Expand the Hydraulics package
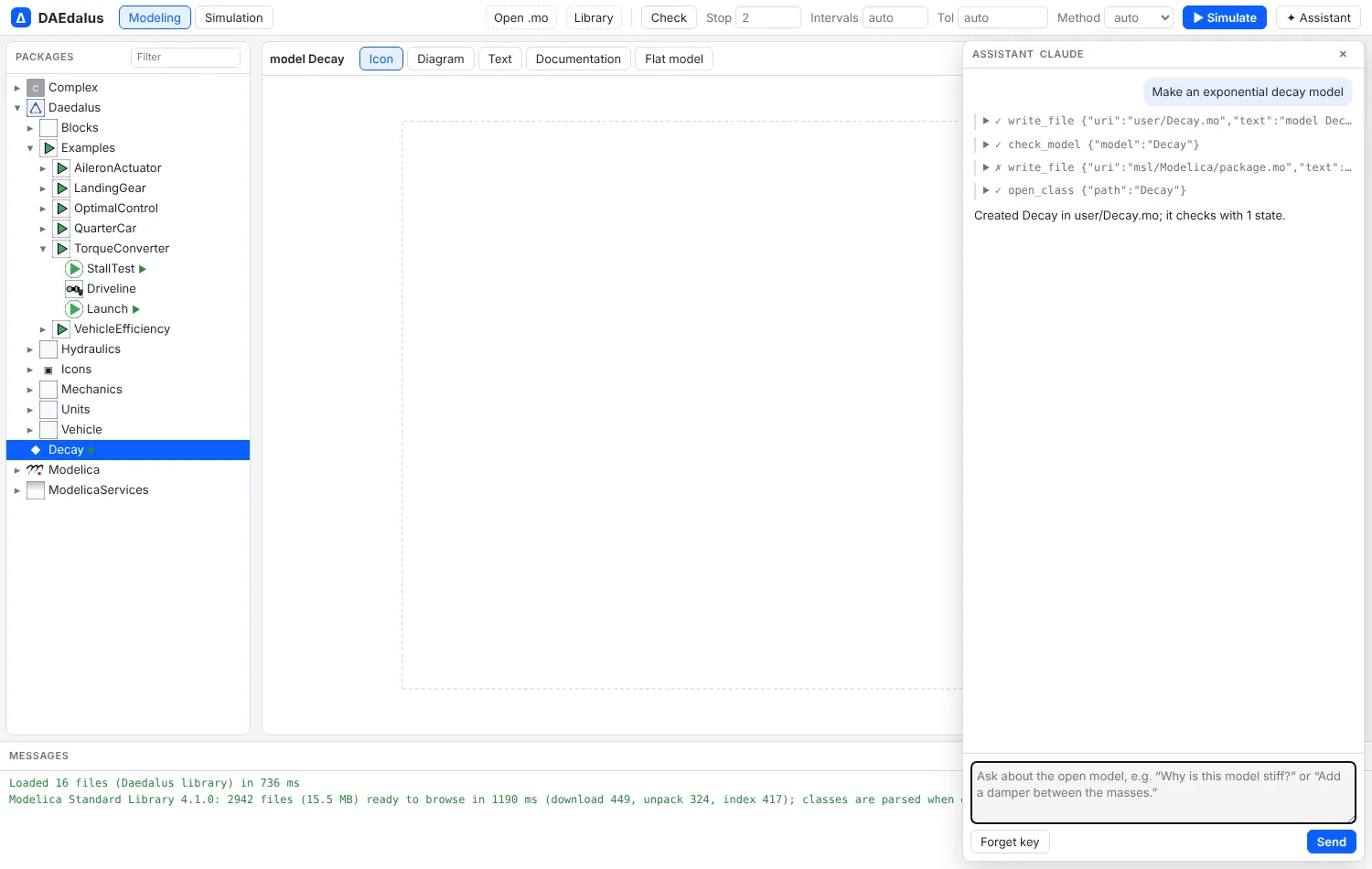The height and width of the screenshot is (869, 1372). pyautogui.click(x=30, y=349)
